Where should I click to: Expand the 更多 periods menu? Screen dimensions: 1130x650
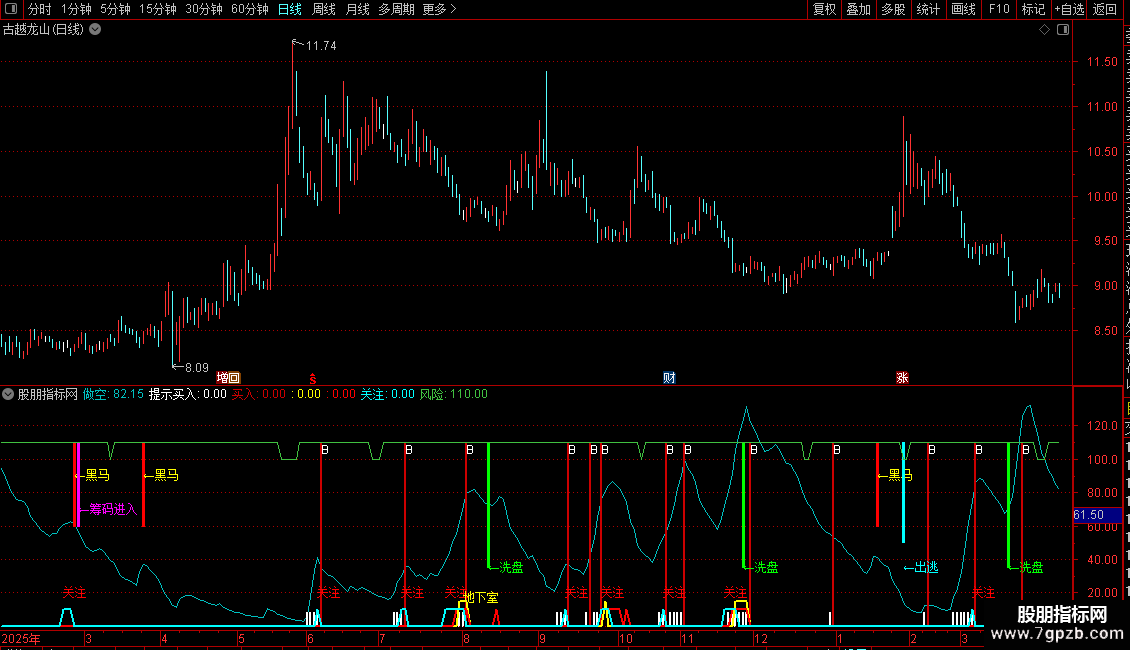tap(439, 9)
